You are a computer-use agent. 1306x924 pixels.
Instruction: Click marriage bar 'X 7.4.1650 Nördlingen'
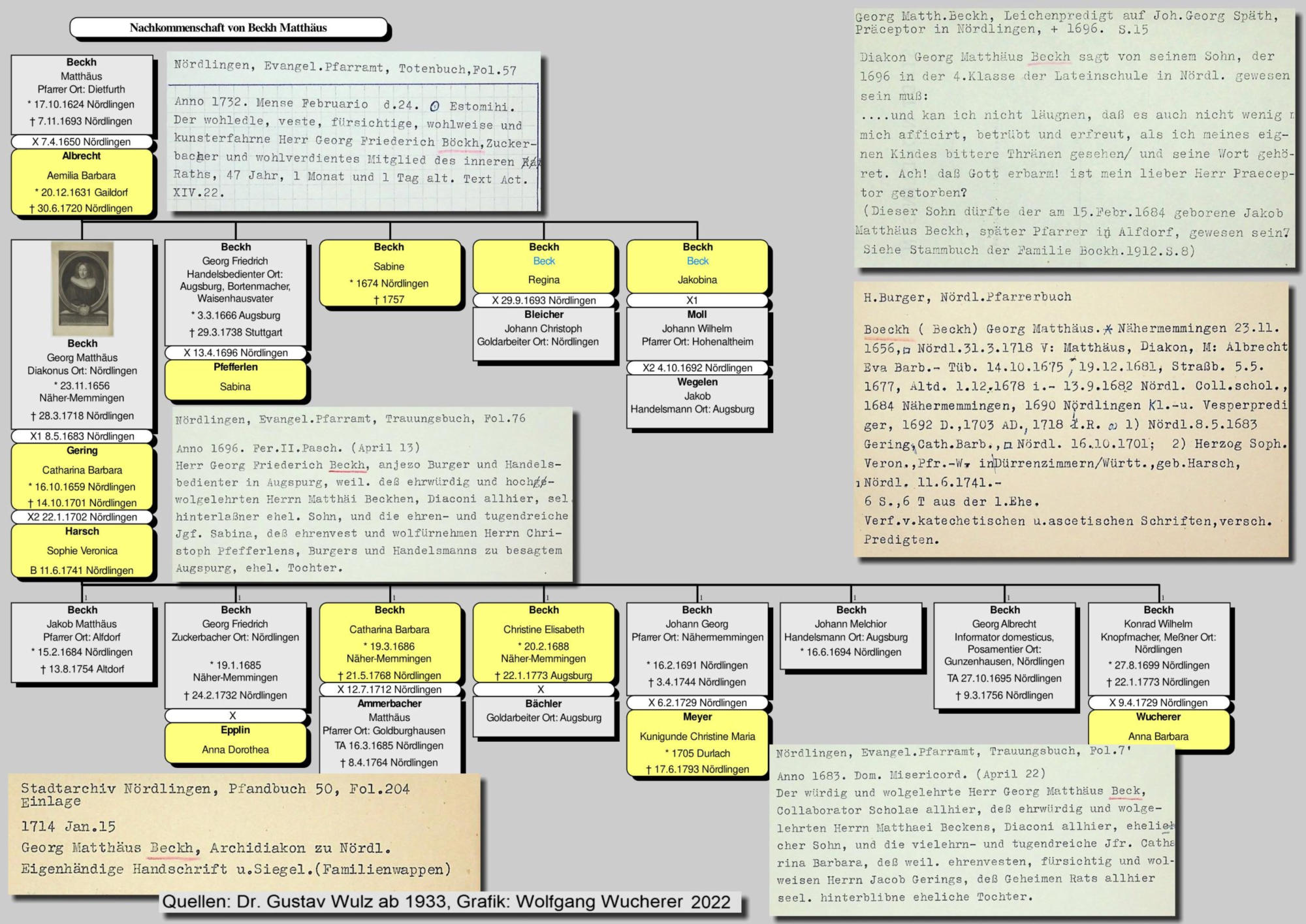[82, 142]
